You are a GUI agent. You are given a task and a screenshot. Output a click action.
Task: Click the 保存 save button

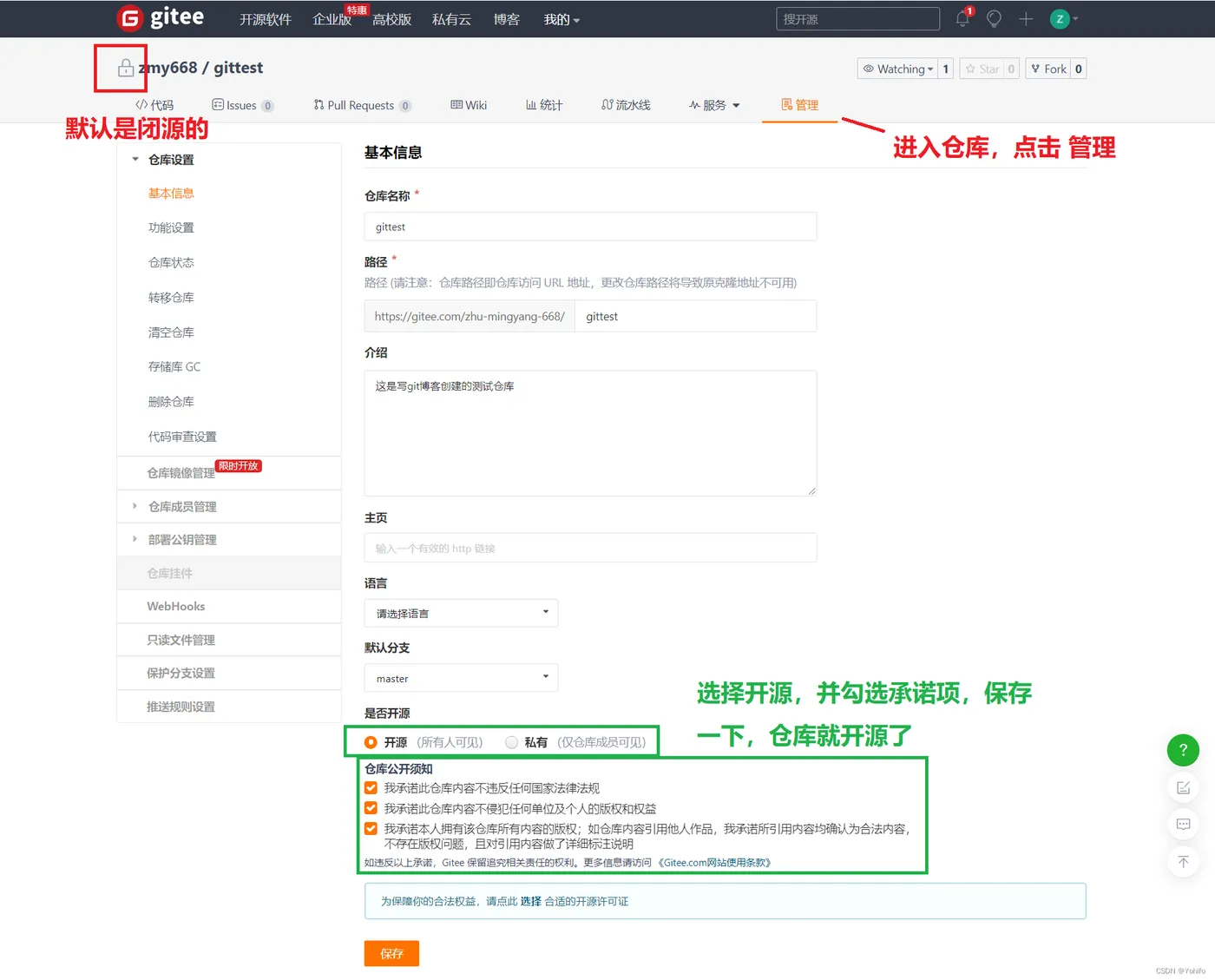(391, 953)
